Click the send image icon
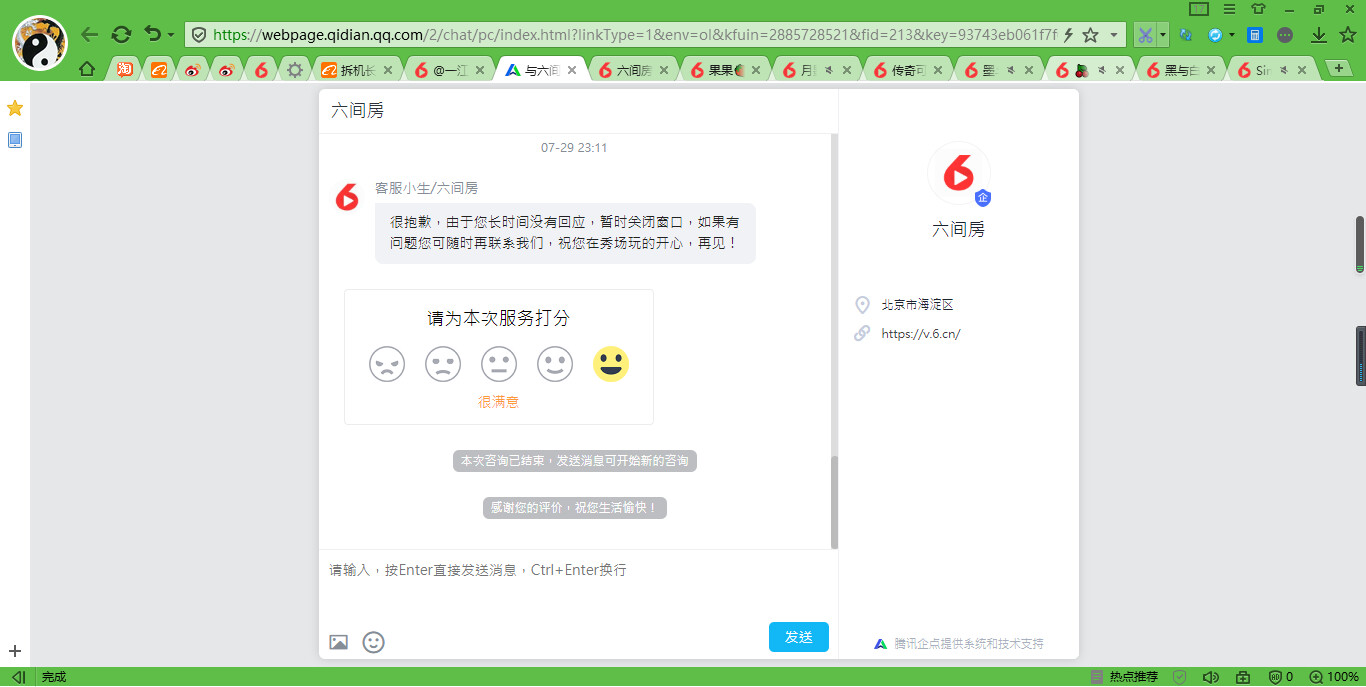Image resolution: width=1366 pixels, height=687 pixels. coord(339,642)
